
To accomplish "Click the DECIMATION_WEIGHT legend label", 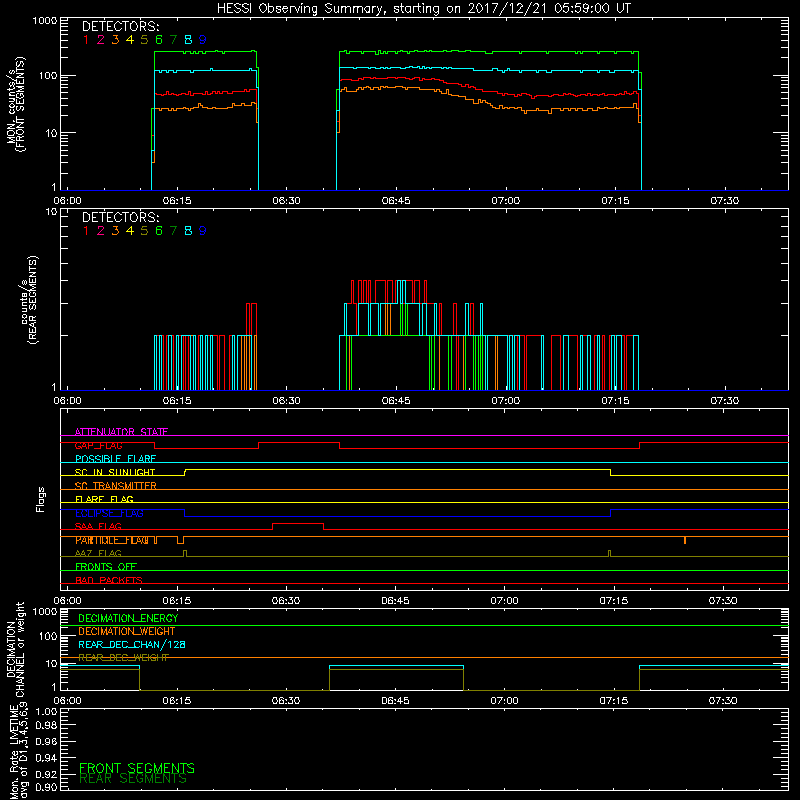I will (127, 632).
